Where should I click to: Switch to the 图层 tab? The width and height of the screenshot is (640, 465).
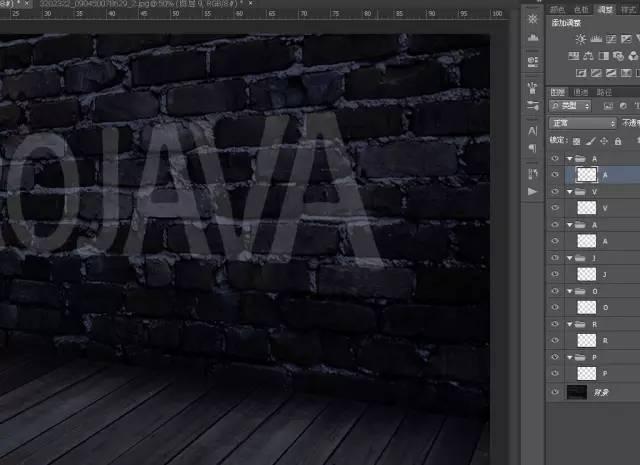(x=558, y=92)
